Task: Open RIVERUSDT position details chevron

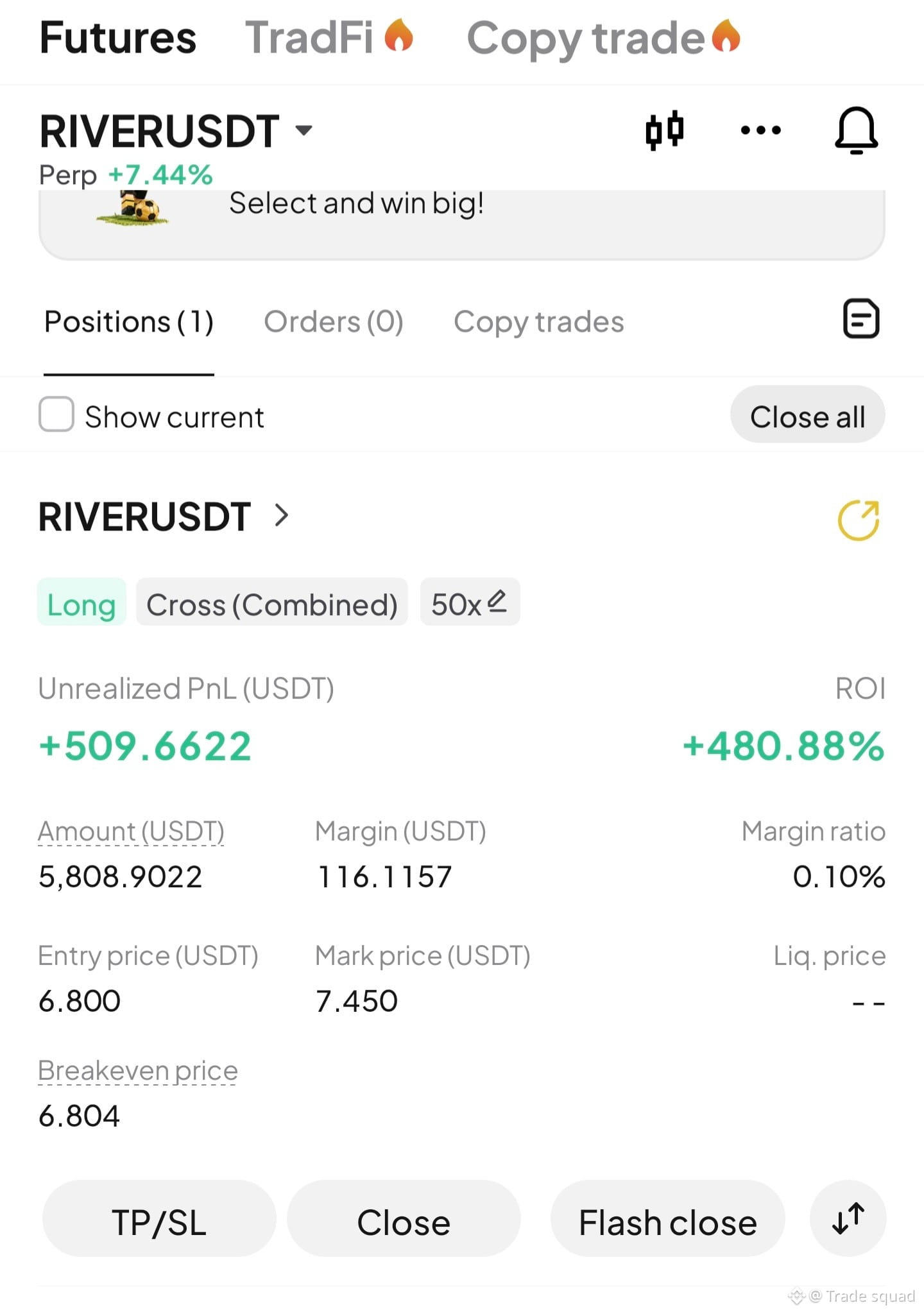Action: (x=281, y=515)
